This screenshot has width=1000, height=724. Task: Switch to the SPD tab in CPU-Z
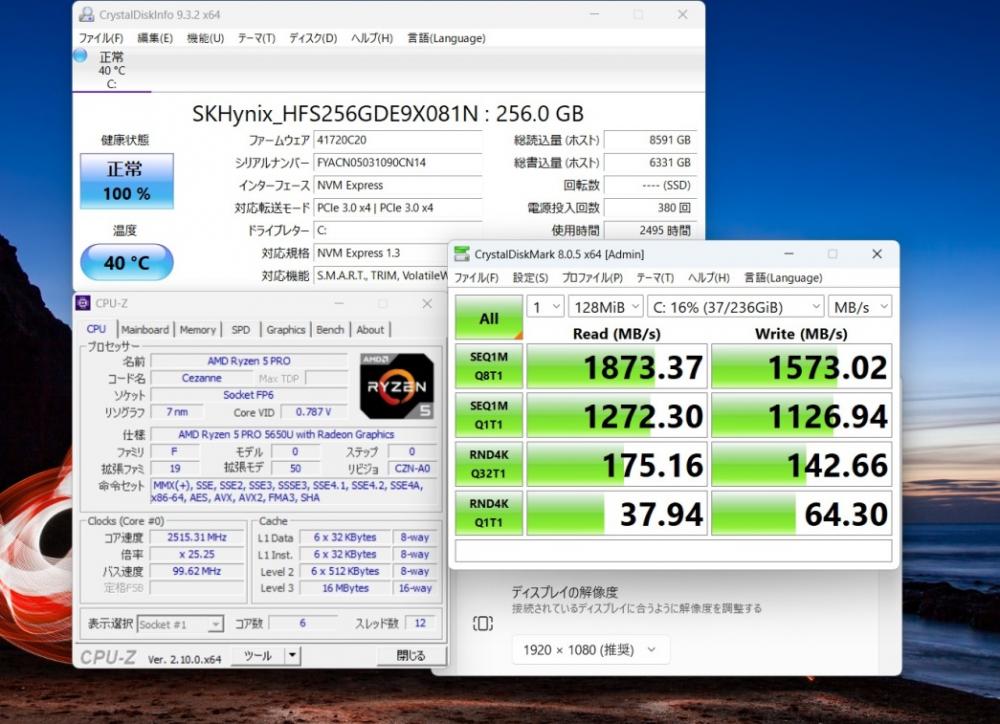pyautogui.click(x=240, y=330)
